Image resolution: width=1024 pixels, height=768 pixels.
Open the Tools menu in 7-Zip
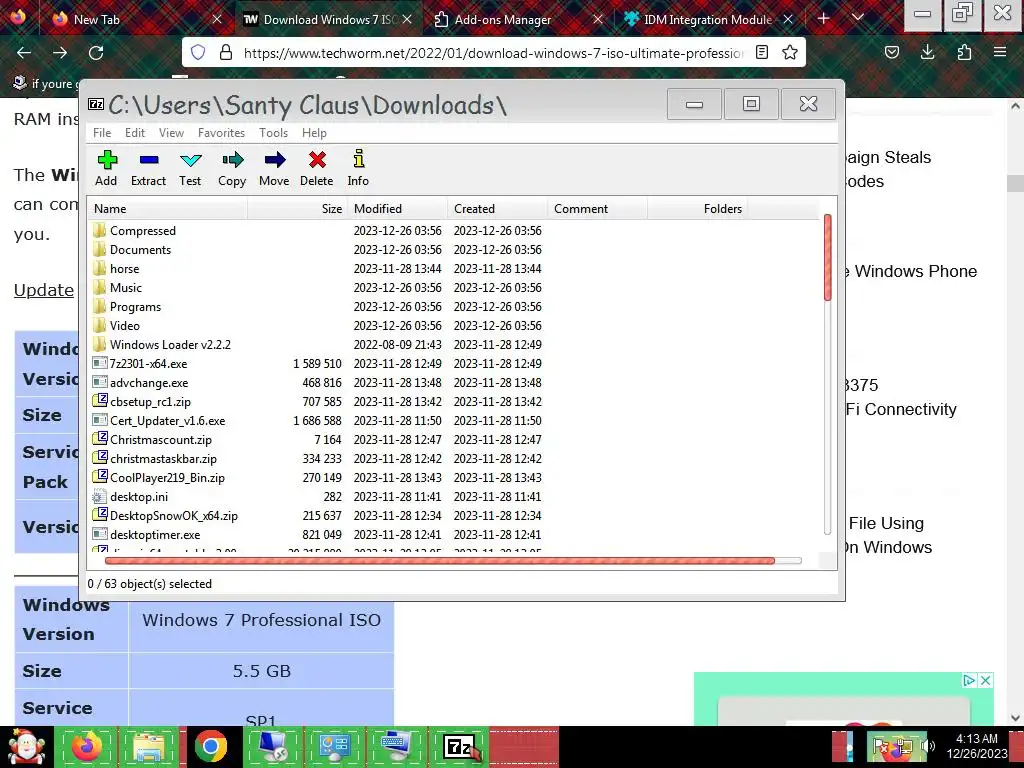point(273,133)
